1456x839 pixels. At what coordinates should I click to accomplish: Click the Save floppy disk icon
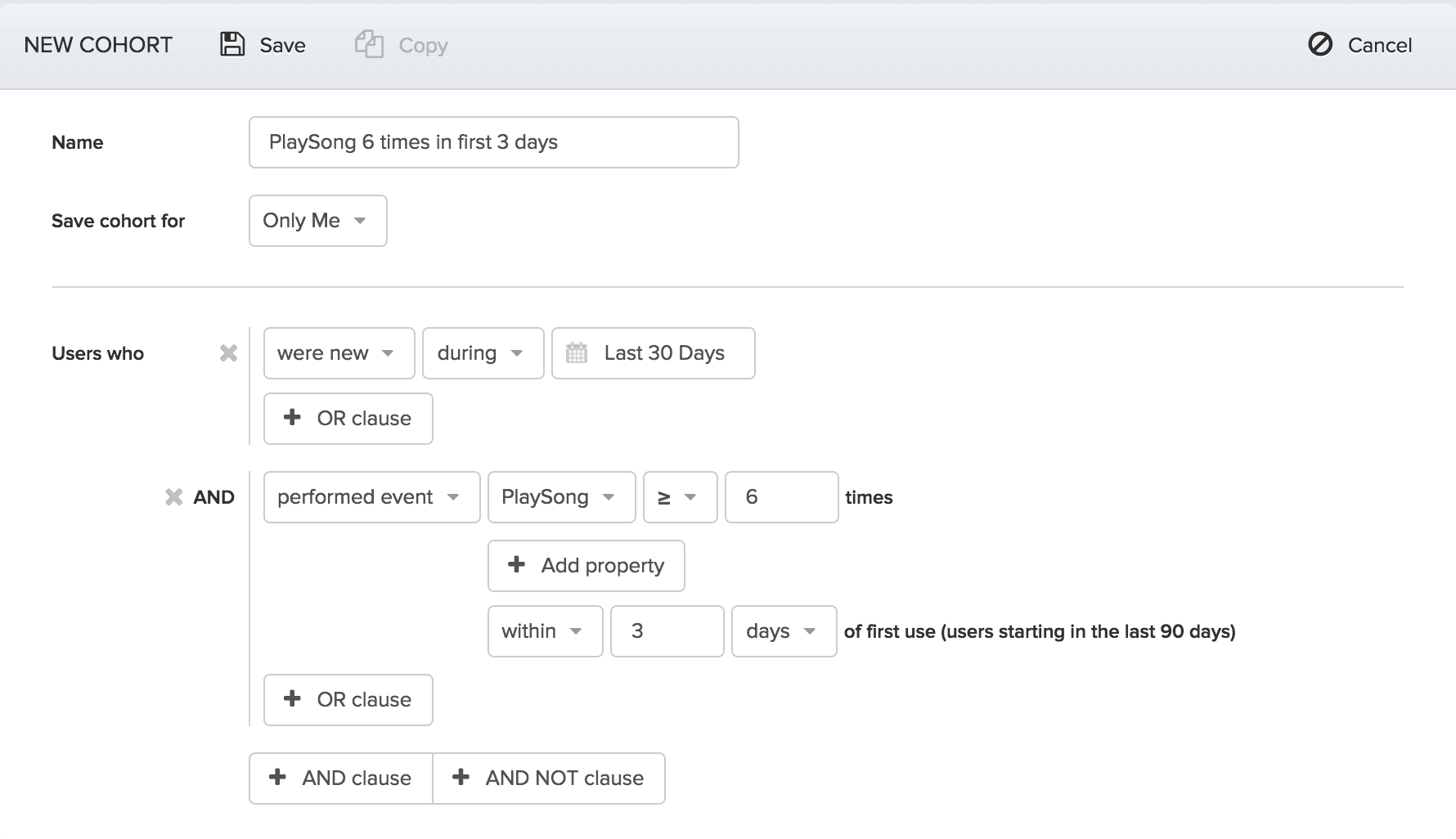pos(232,44)
